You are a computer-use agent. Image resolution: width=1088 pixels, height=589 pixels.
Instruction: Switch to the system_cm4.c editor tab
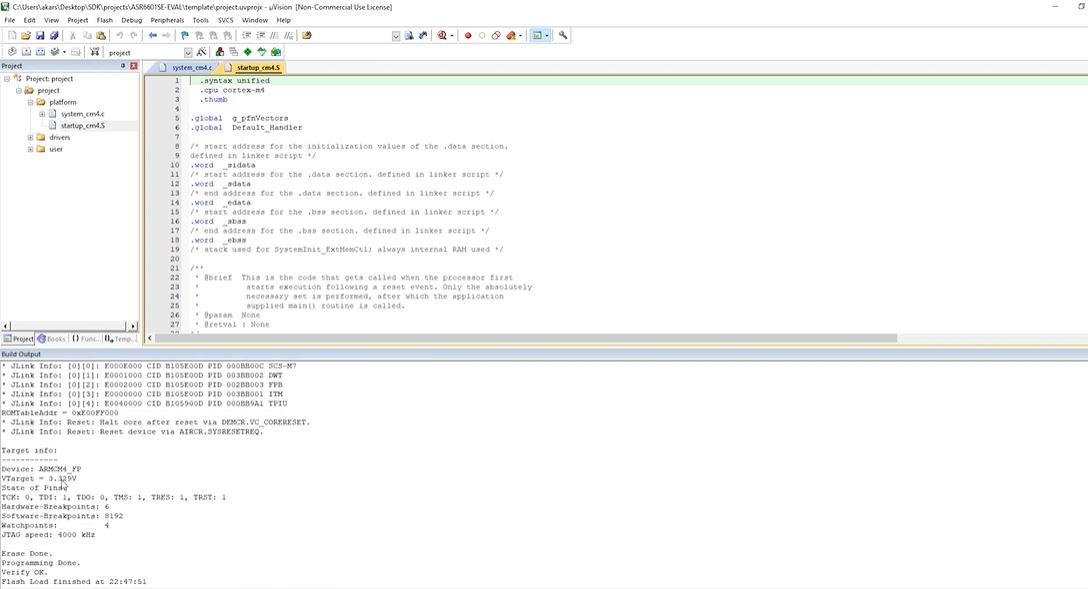pos(186,68)
